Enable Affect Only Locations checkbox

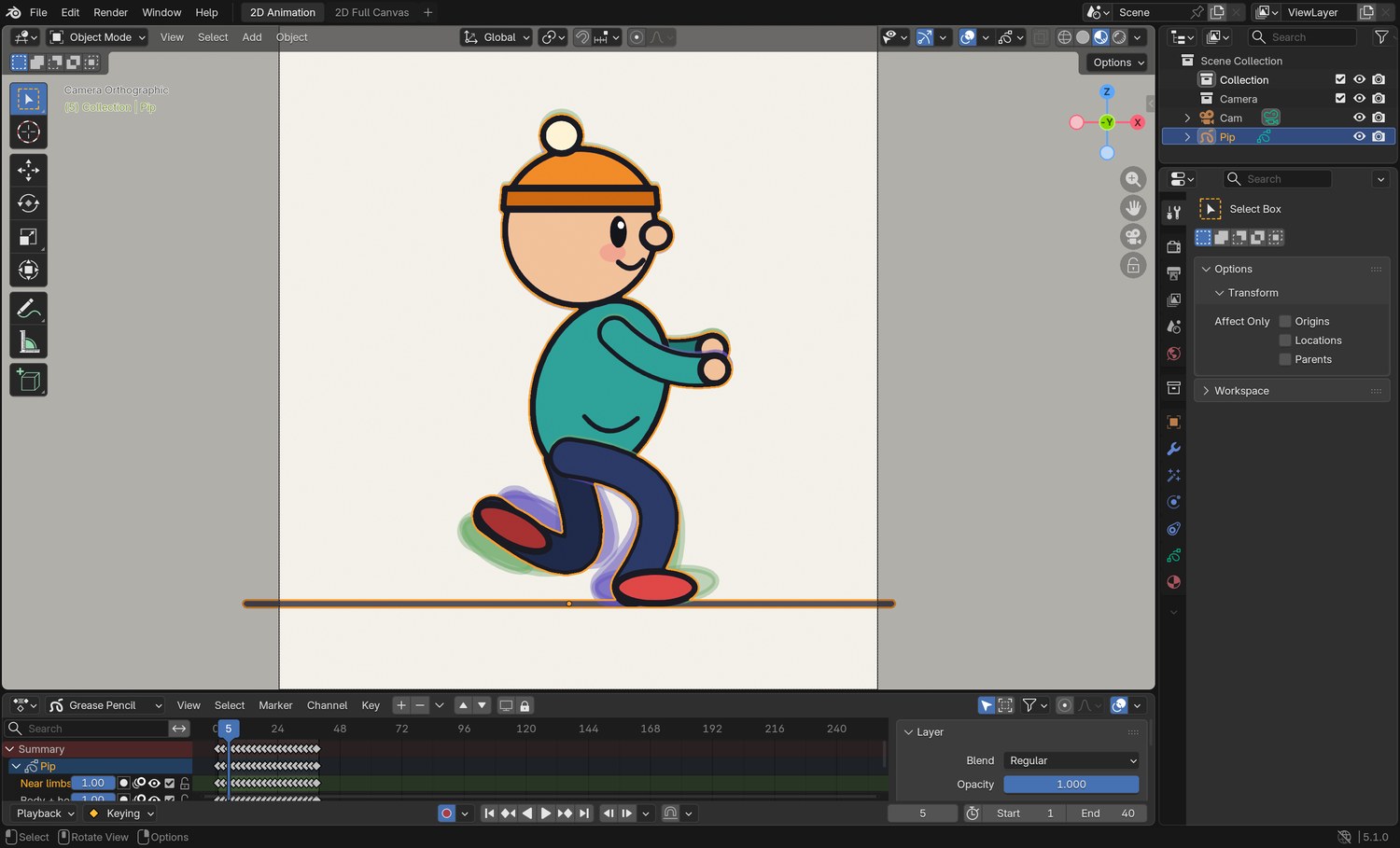pos(1285,341)
